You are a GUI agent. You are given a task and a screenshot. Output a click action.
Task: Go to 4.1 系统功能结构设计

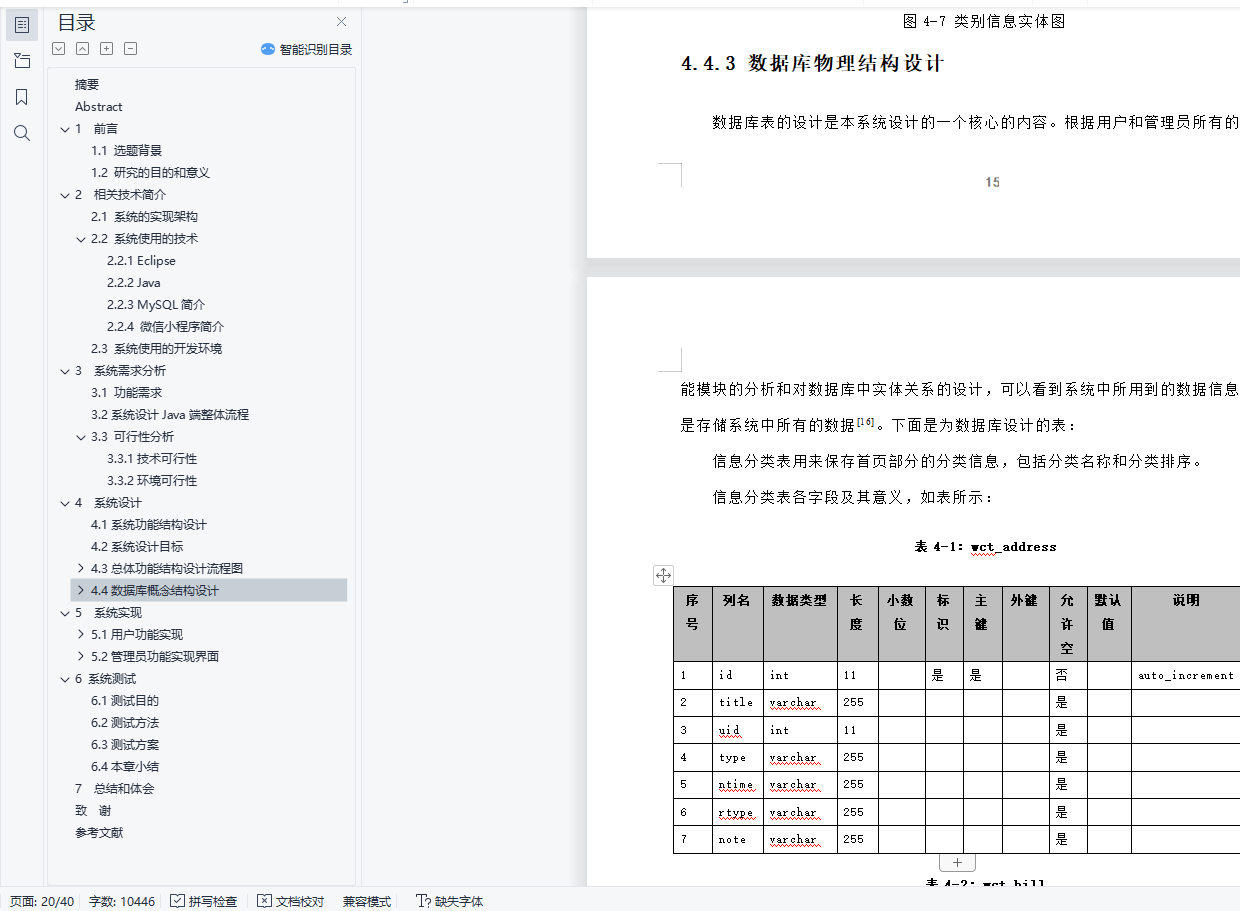(x=148, y=525)
